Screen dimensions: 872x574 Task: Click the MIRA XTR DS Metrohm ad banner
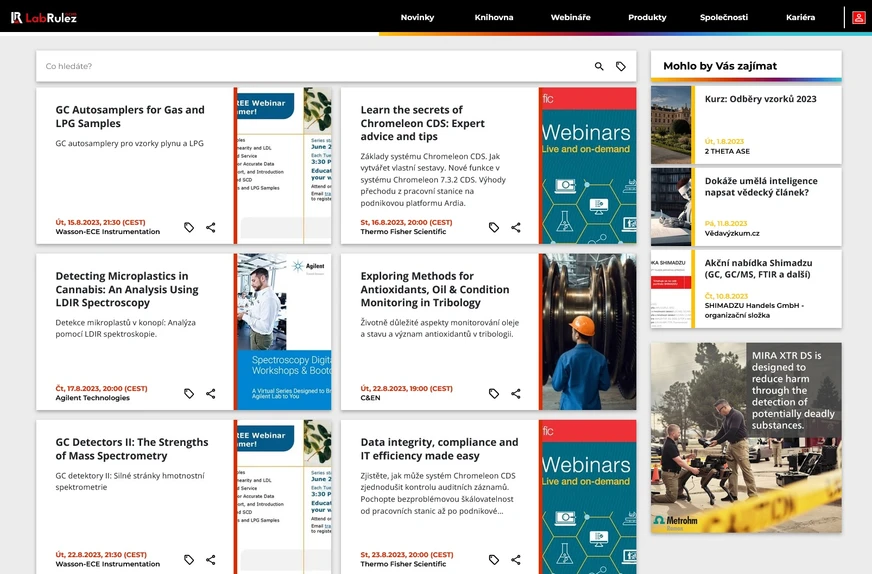[746, 438]
